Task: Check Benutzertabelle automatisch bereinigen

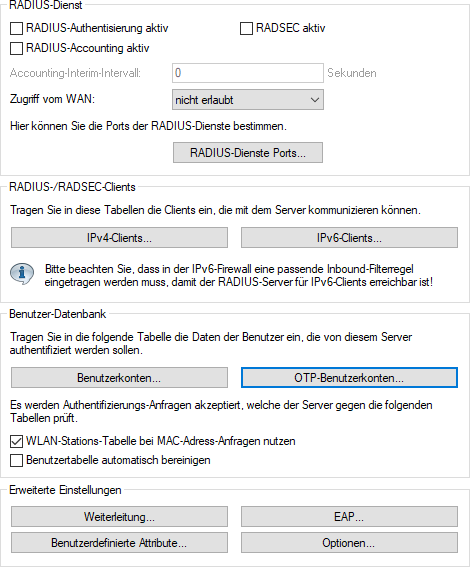Action: tap(16, 460)
